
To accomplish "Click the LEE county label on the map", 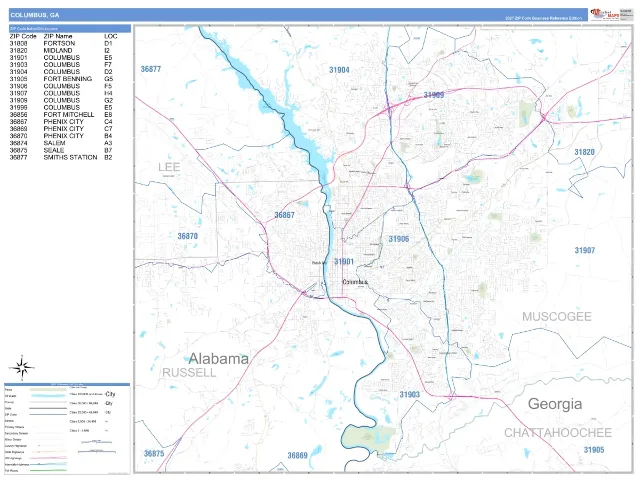I will pyautogui.click(x=169, y=167).
